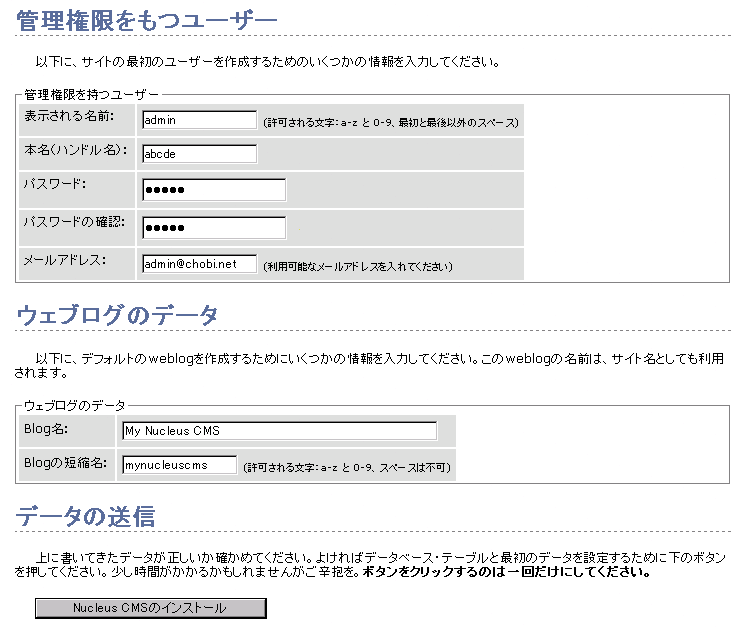Focus the 本名(ハンドル名) text box with abcde
This screenshot has height=631, width=747.
199,154
